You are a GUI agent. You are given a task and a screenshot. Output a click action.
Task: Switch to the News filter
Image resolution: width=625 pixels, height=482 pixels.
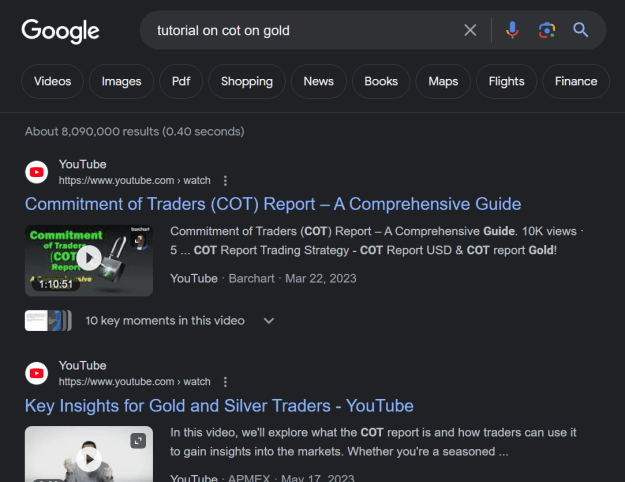[318, 81]
